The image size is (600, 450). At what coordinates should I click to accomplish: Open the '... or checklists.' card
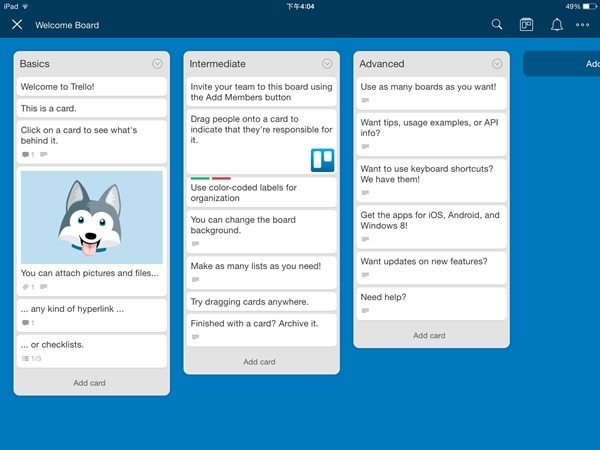(x=91, y=351)
